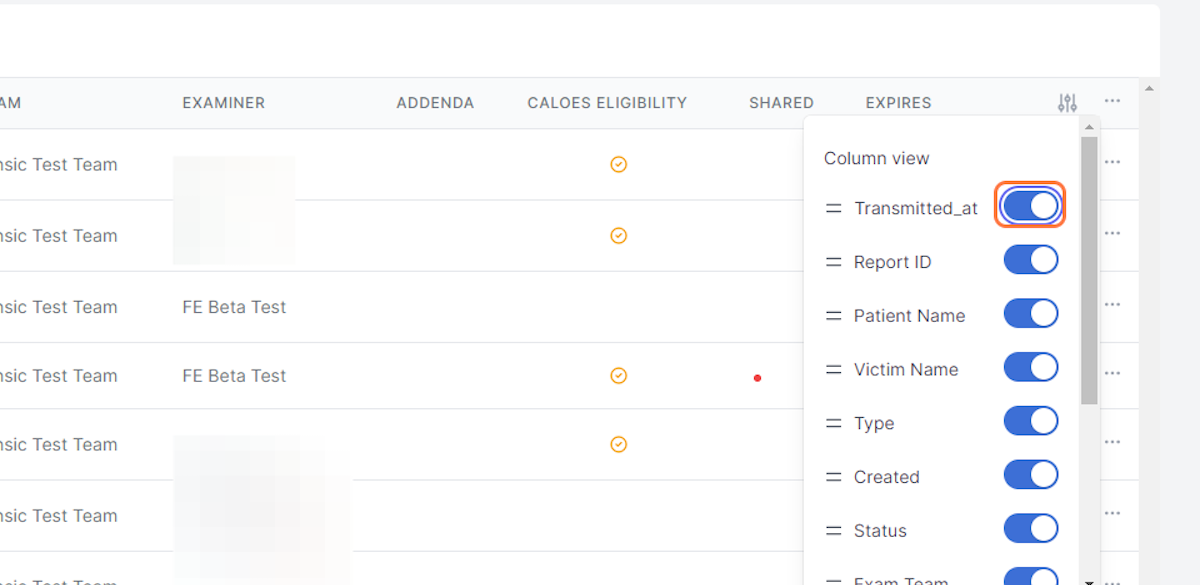
Task: Click the FE Beta Test examiner name
Action: [234, 307]
